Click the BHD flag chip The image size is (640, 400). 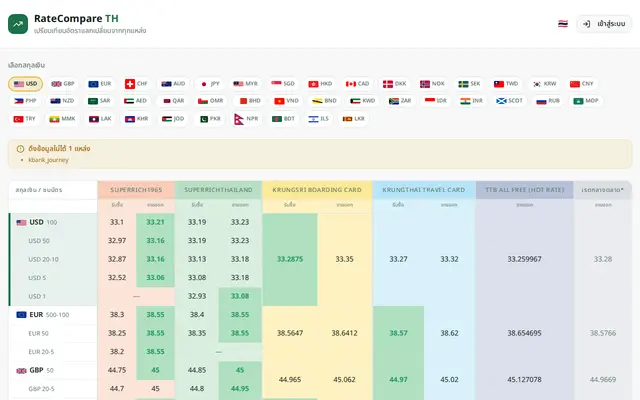(250, 101)
